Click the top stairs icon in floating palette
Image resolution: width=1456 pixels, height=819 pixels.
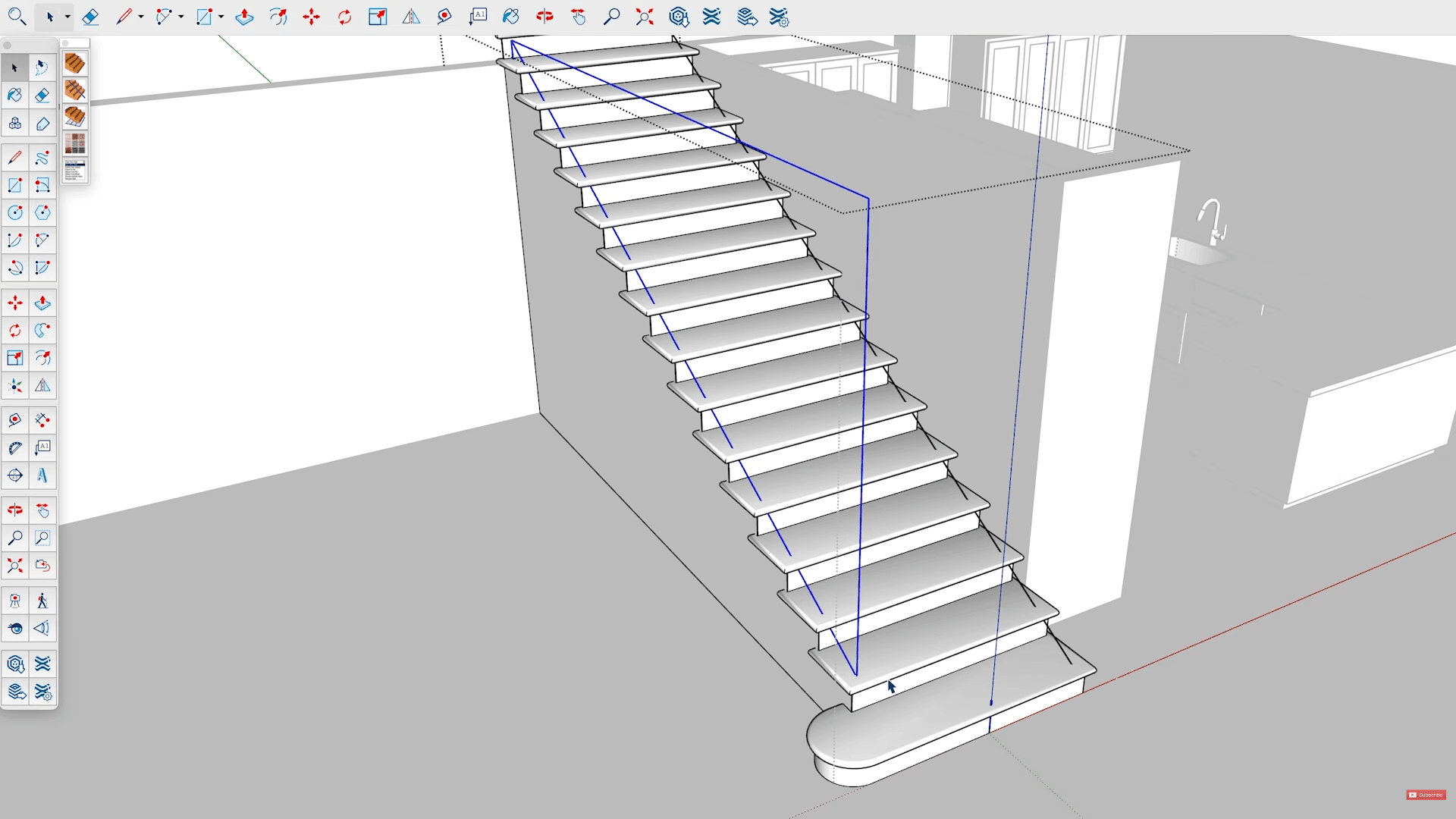tap(74, 63)
